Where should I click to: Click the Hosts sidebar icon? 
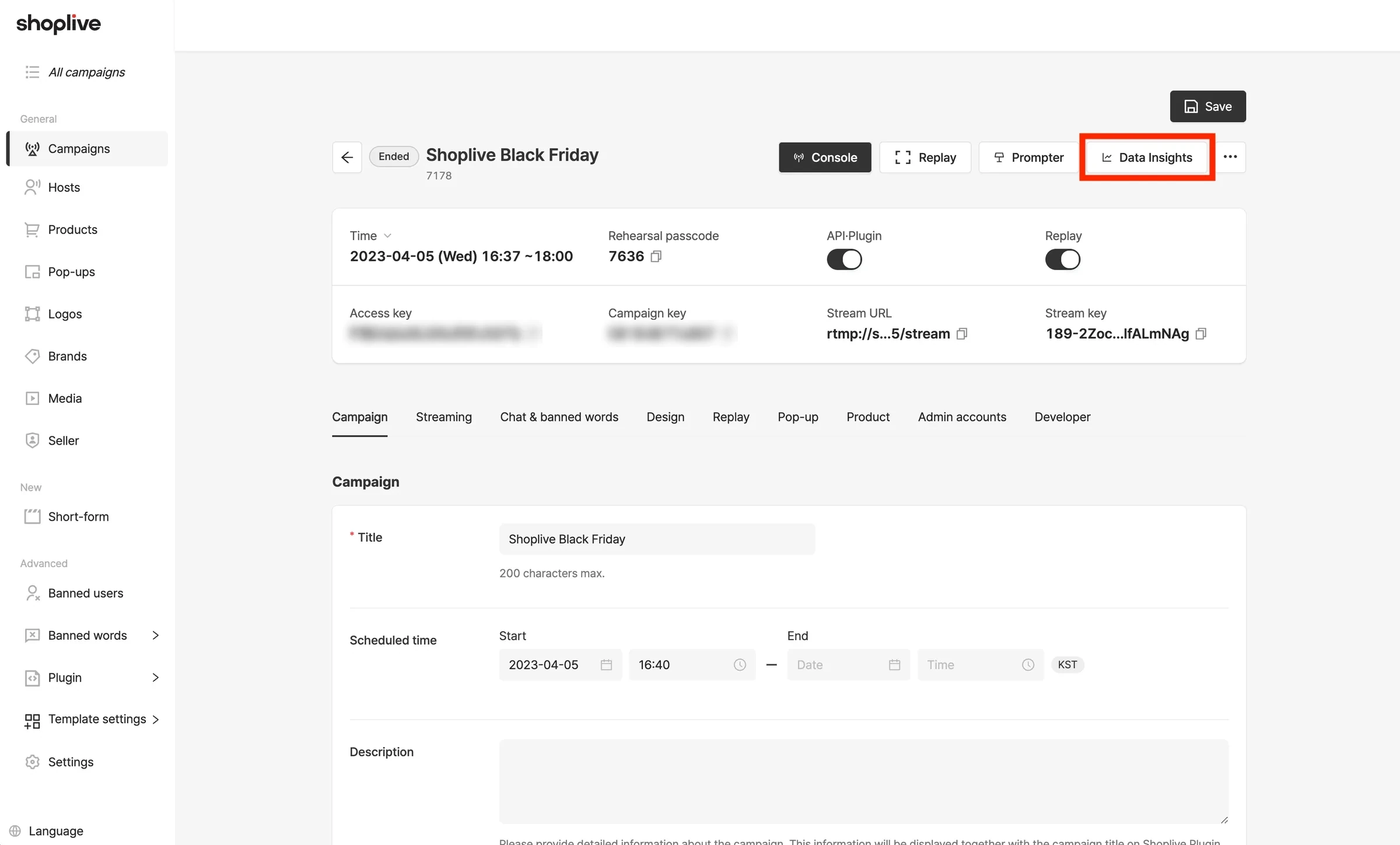[32, 187]
